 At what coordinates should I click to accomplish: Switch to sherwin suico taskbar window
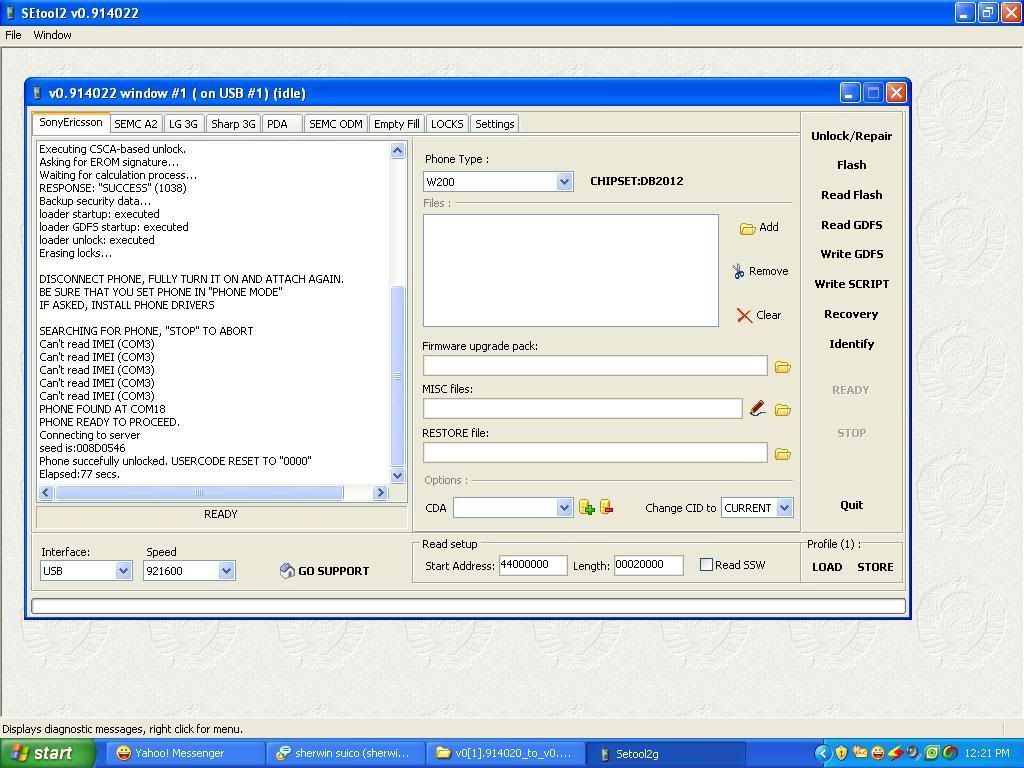(344, 753)
